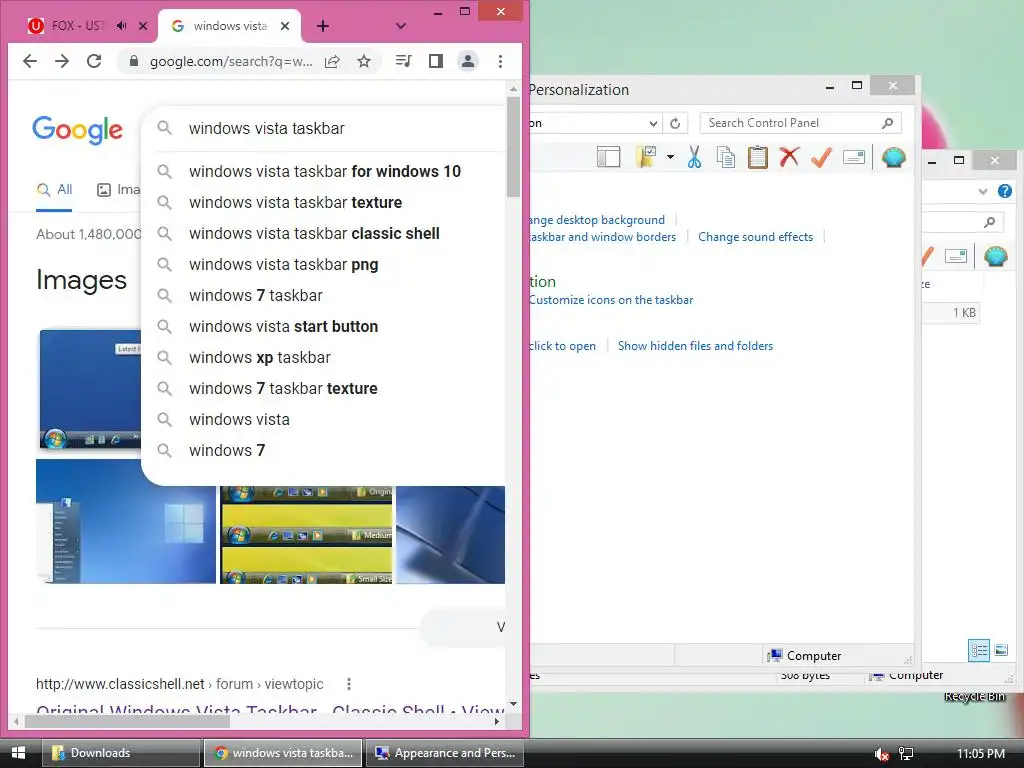The height and width of the screenshot is (768, 1024).
Task: Click the Rename icon in Personalization toolbar
Action: (854, 157)
